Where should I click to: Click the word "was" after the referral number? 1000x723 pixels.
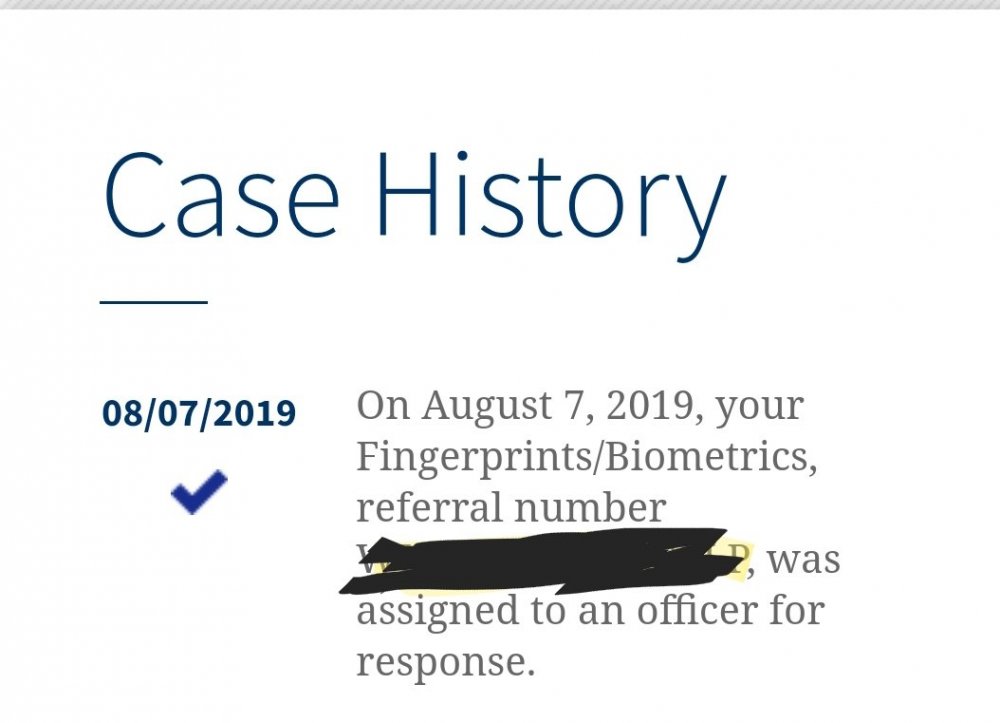click(x=803, y=559)
